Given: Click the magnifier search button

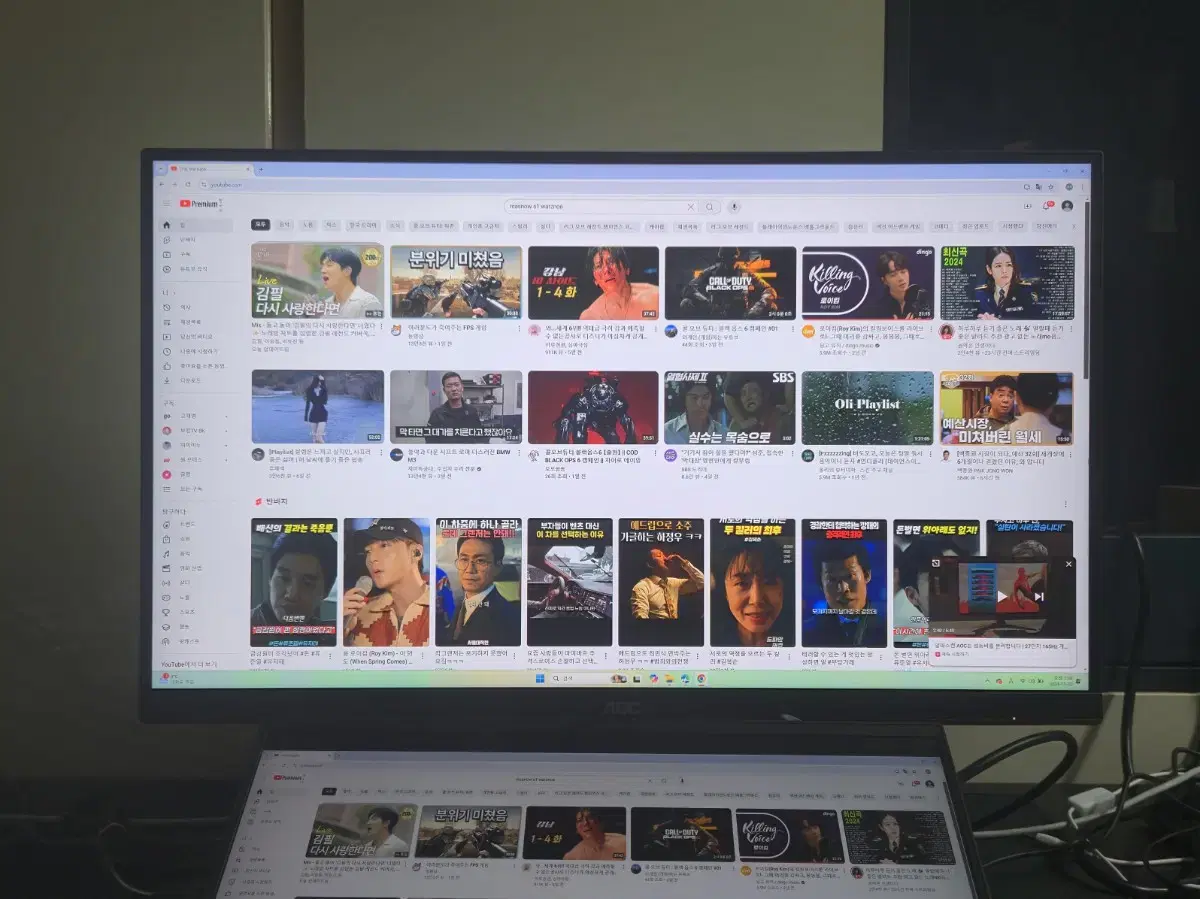Looking at the screenshot, I should pos(709,207).
